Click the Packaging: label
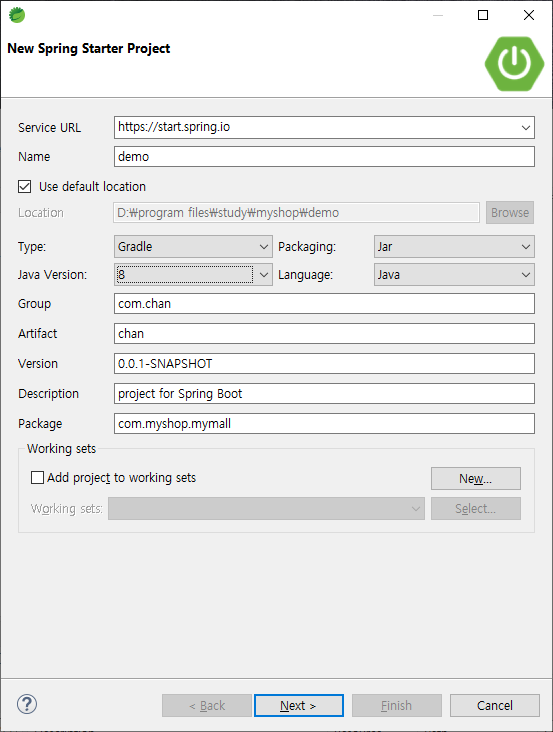Viewport: 553px width, 732px height. point(307,247)
